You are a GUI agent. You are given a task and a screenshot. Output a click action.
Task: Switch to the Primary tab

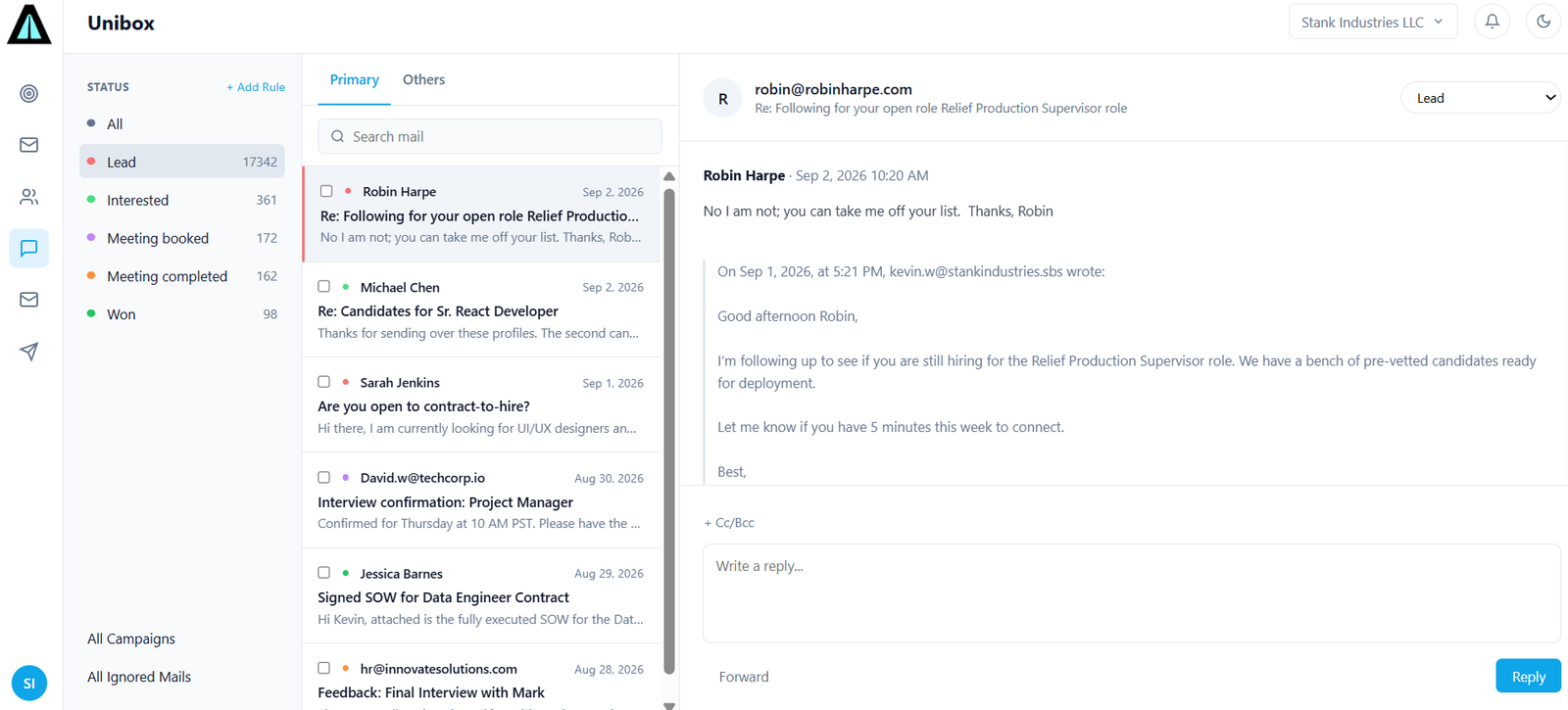coord(355,80)
